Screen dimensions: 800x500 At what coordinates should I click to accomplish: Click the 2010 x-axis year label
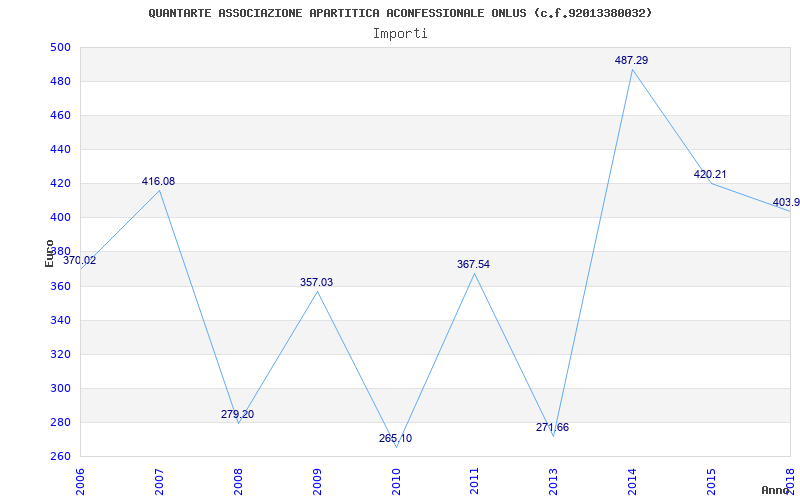[396, 482]
